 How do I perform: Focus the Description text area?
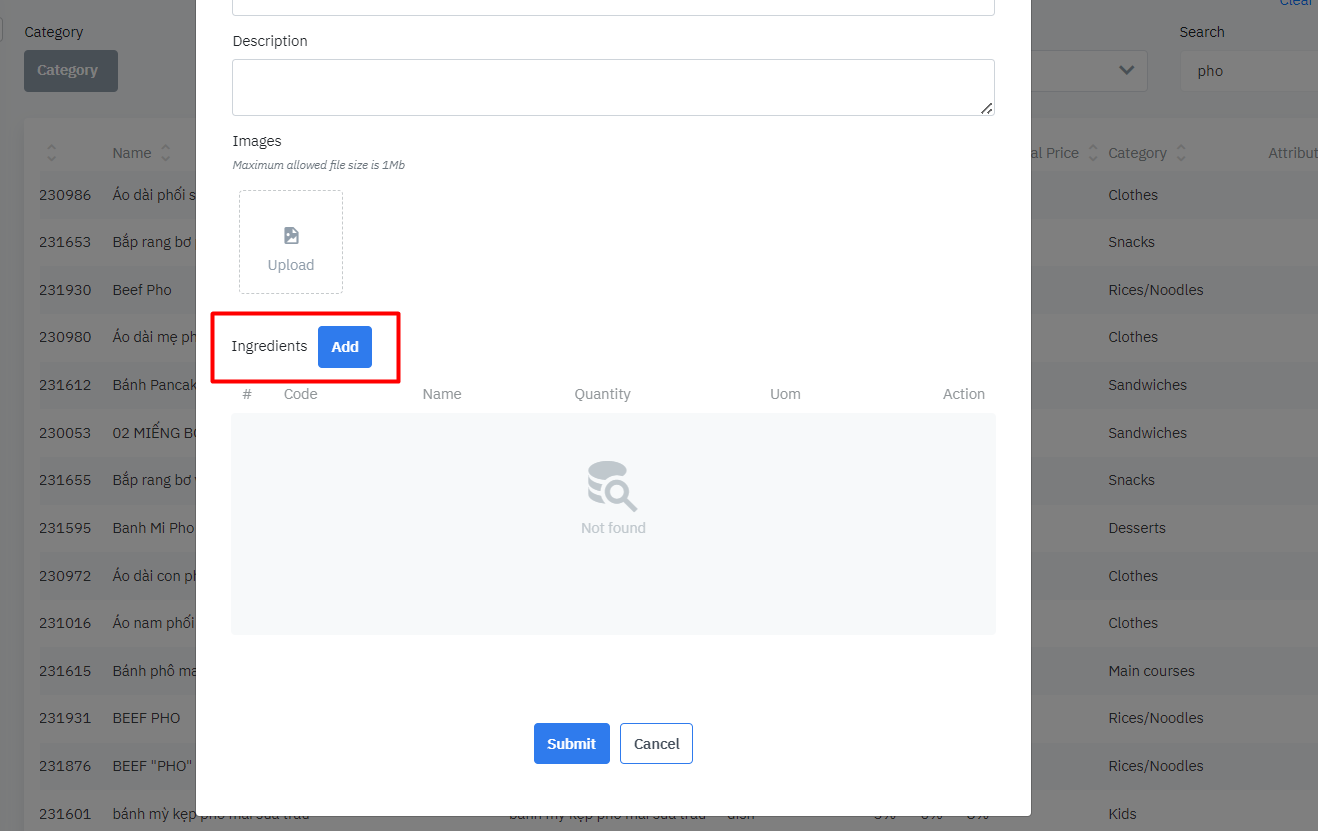[x=612, y=87]
